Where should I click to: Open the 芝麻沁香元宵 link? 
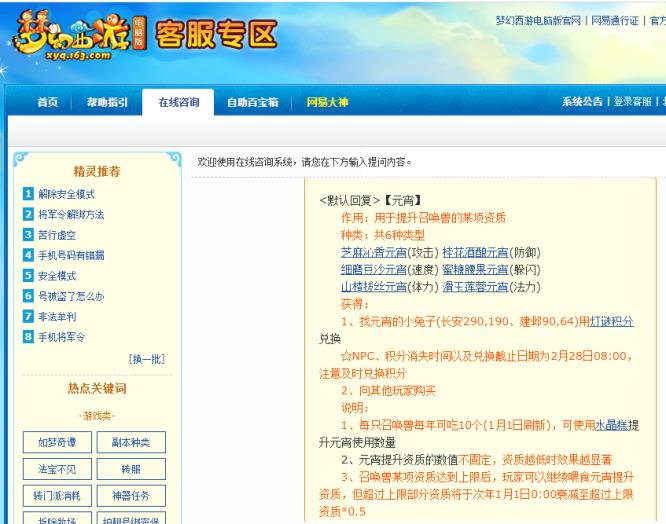(374, 253)
